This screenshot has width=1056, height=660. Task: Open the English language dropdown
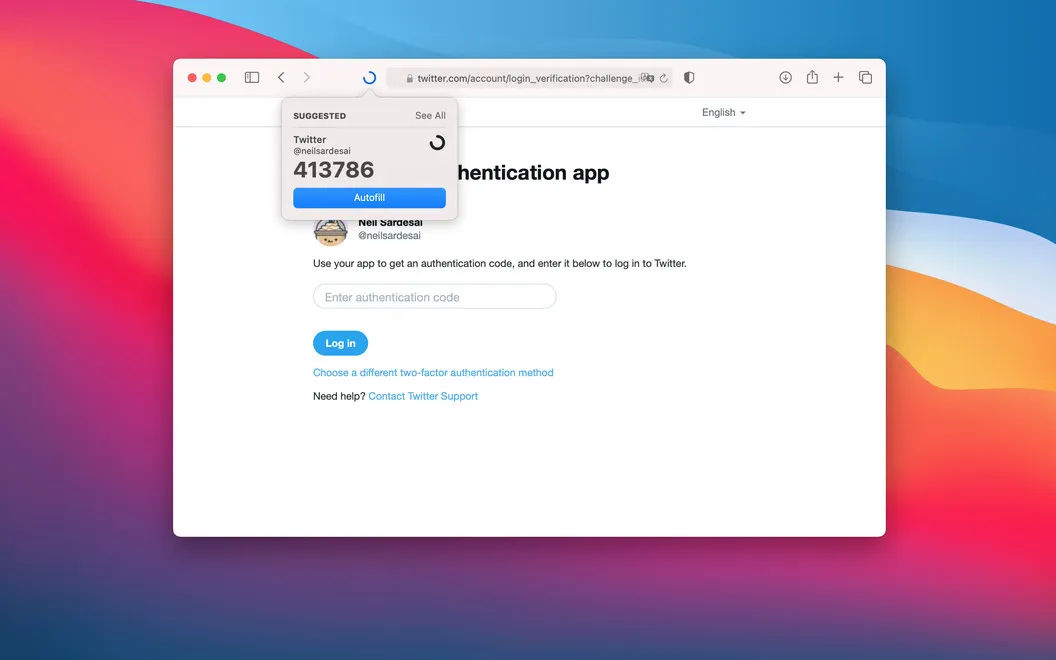[723, 112]
